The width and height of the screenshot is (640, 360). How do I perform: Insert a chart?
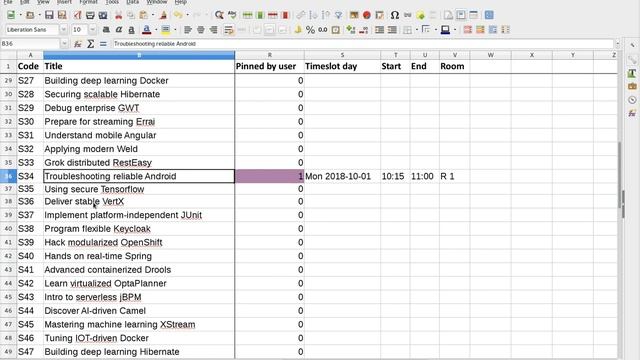[x=367, y=15]
